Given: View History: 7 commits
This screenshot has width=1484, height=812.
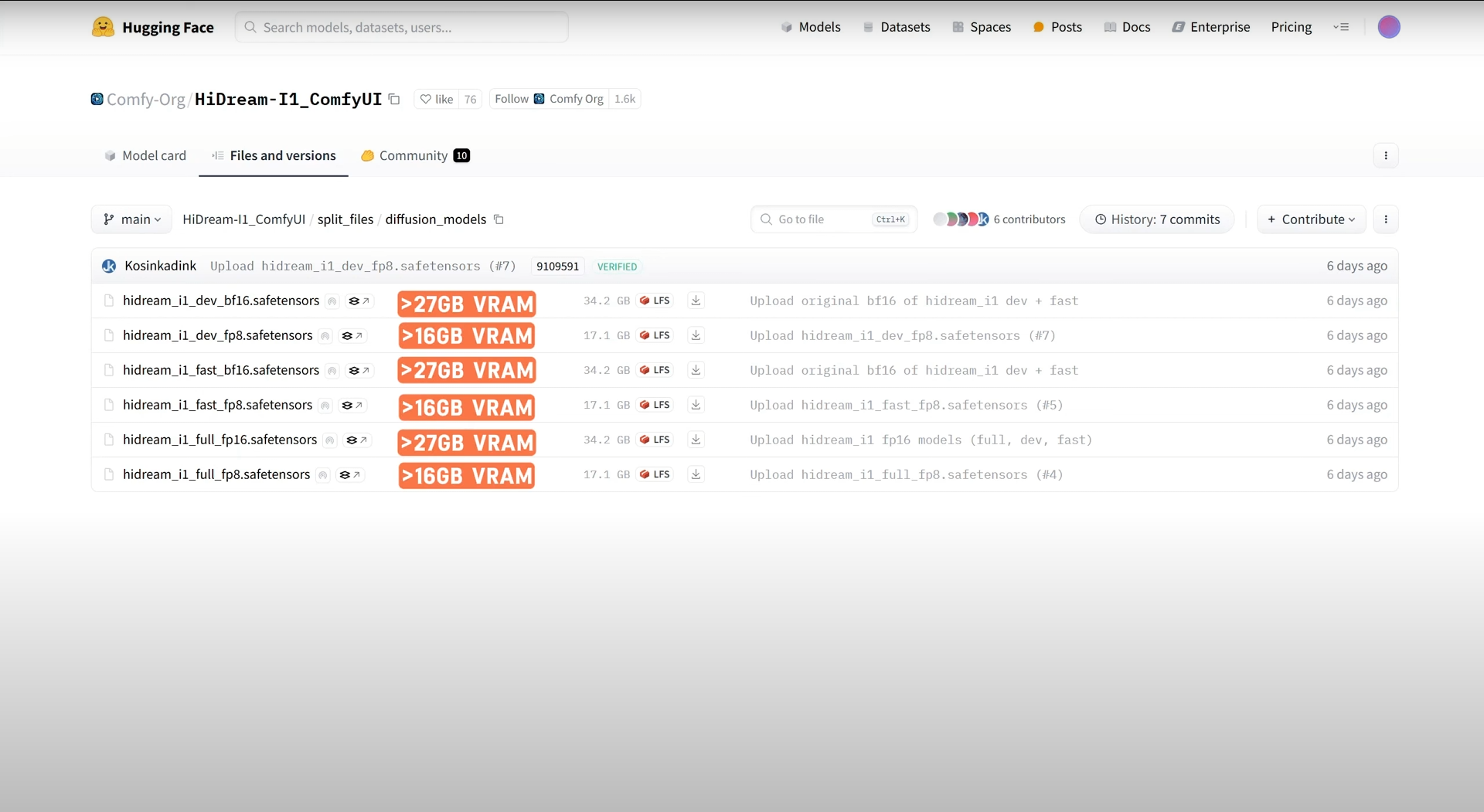Looking at the screenshot, I should pos(1157,219).
